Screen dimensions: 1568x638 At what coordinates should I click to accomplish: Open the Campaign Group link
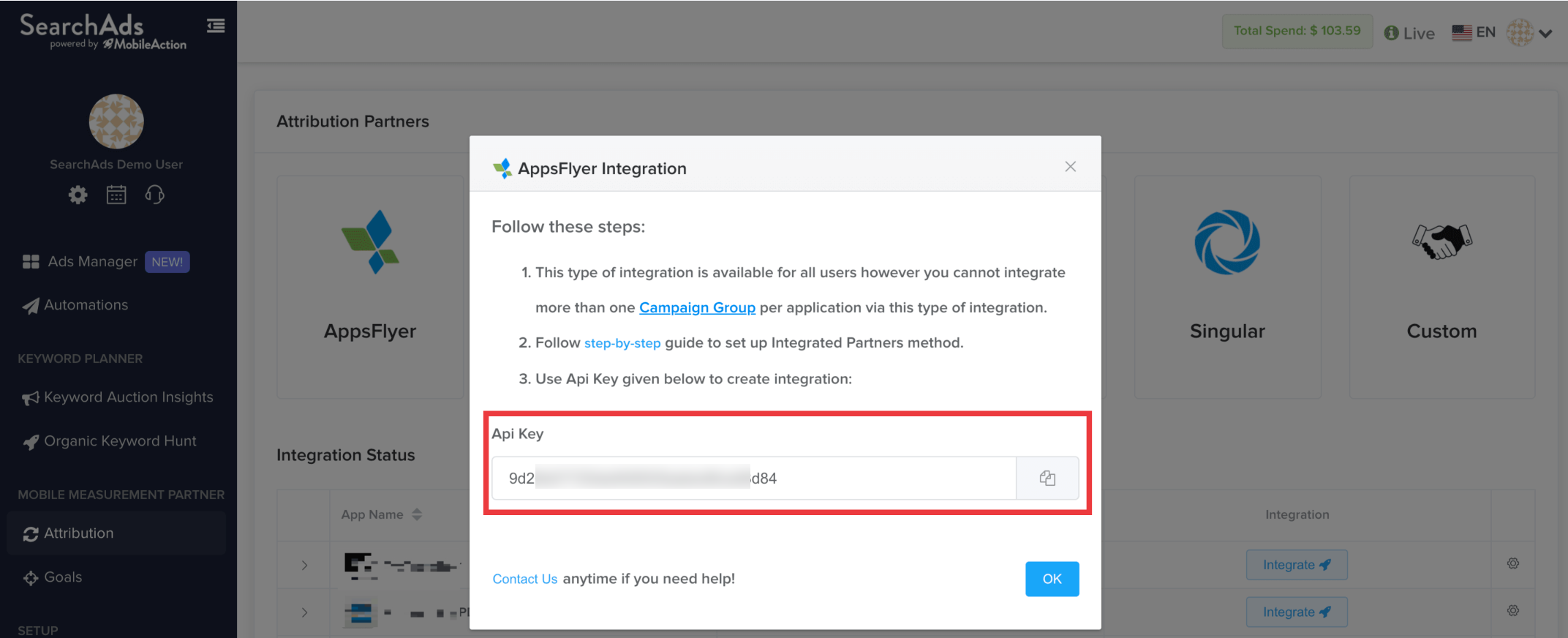(697, 307)
